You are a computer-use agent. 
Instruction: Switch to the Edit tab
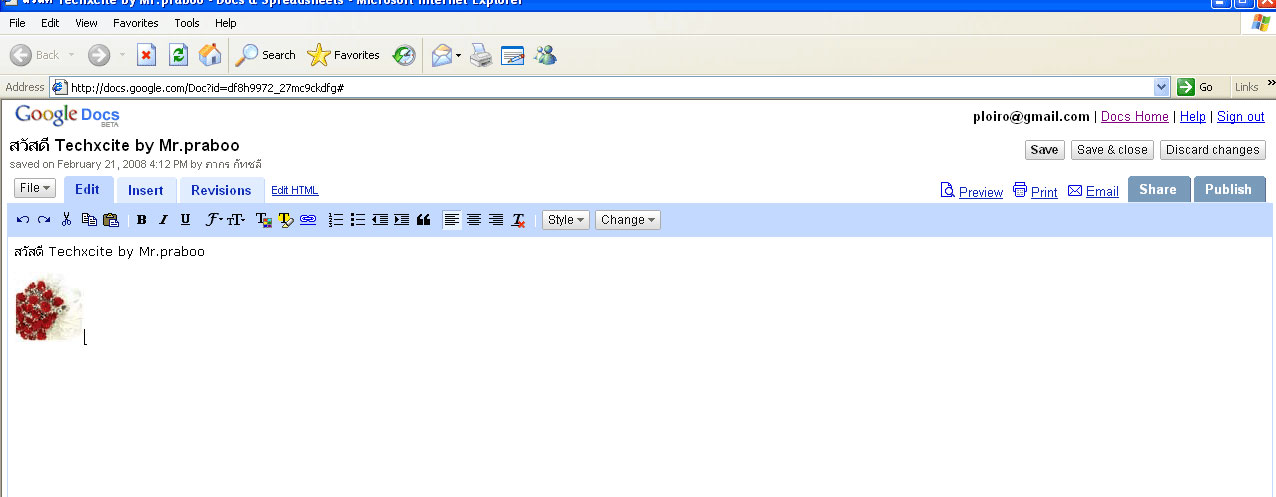pyautogui.click(x=88, y=190)
